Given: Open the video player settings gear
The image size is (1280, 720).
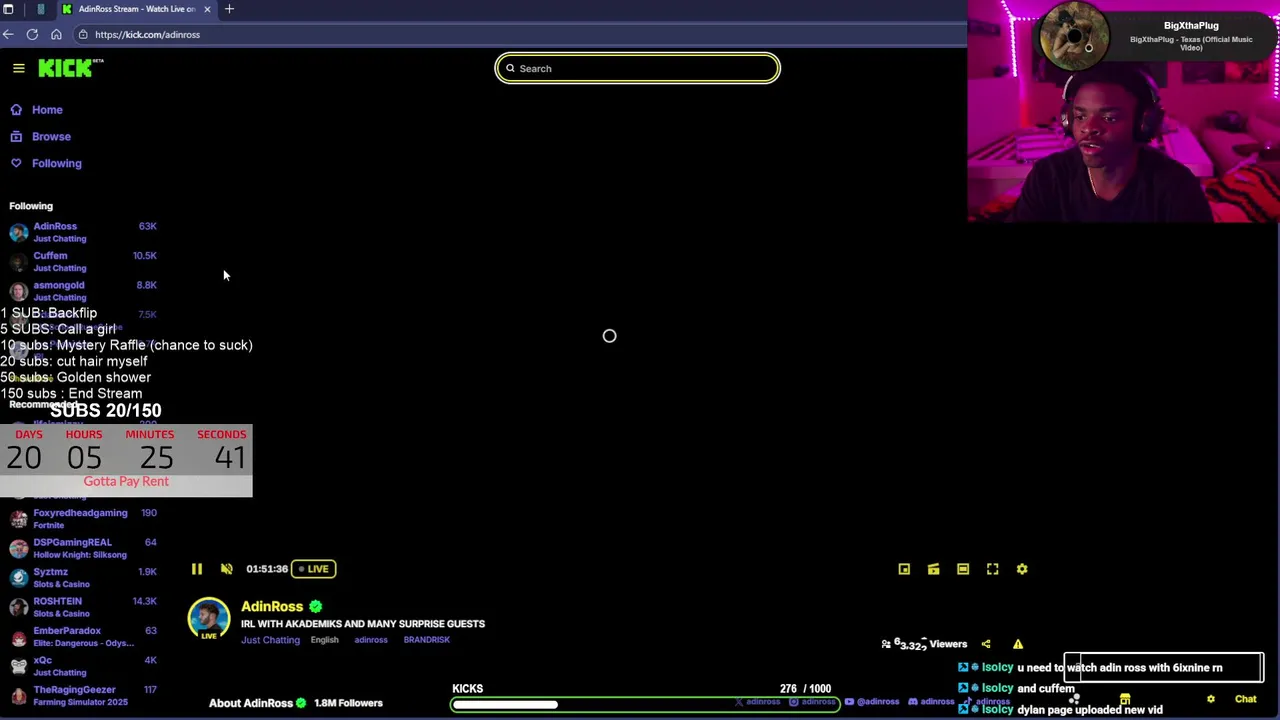Looking at the screenshot, I should pyautogui.click(x=1022, y=569).
